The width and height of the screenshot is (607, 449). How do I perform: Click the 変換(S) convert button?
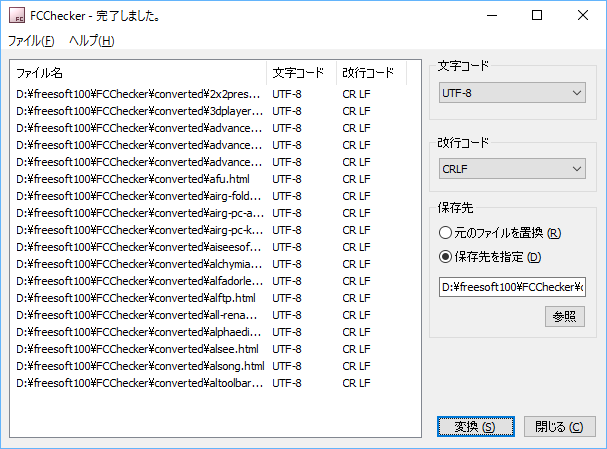point(476,427)
